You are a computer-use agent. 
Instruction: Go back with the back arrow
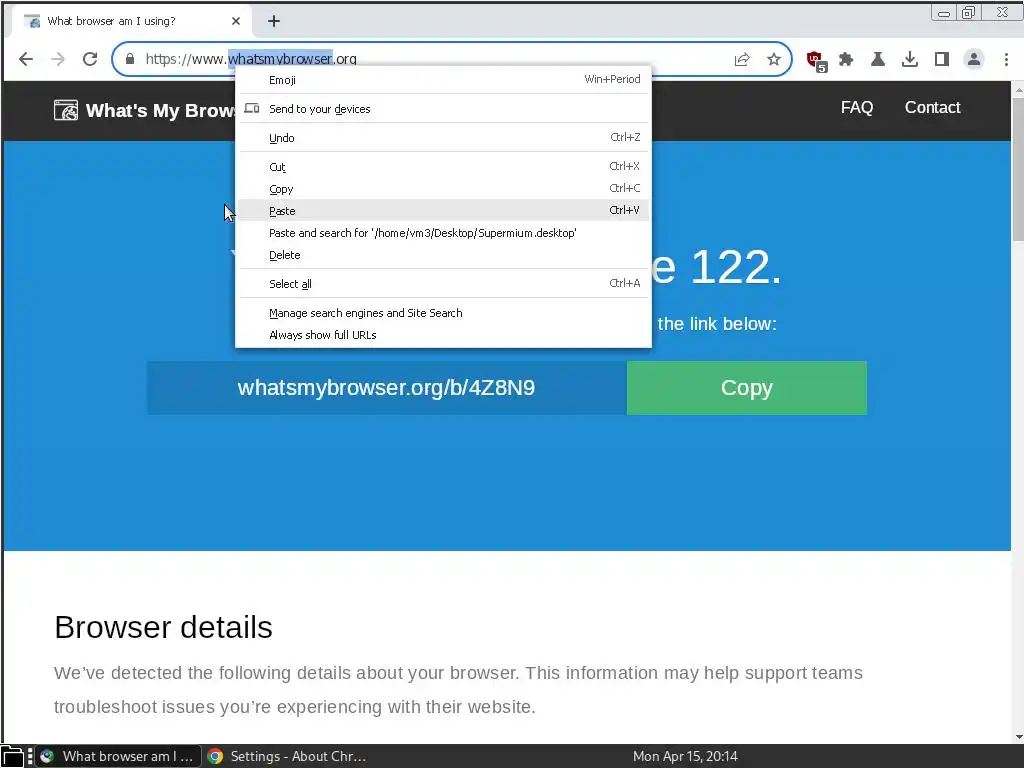coord(25,59)
